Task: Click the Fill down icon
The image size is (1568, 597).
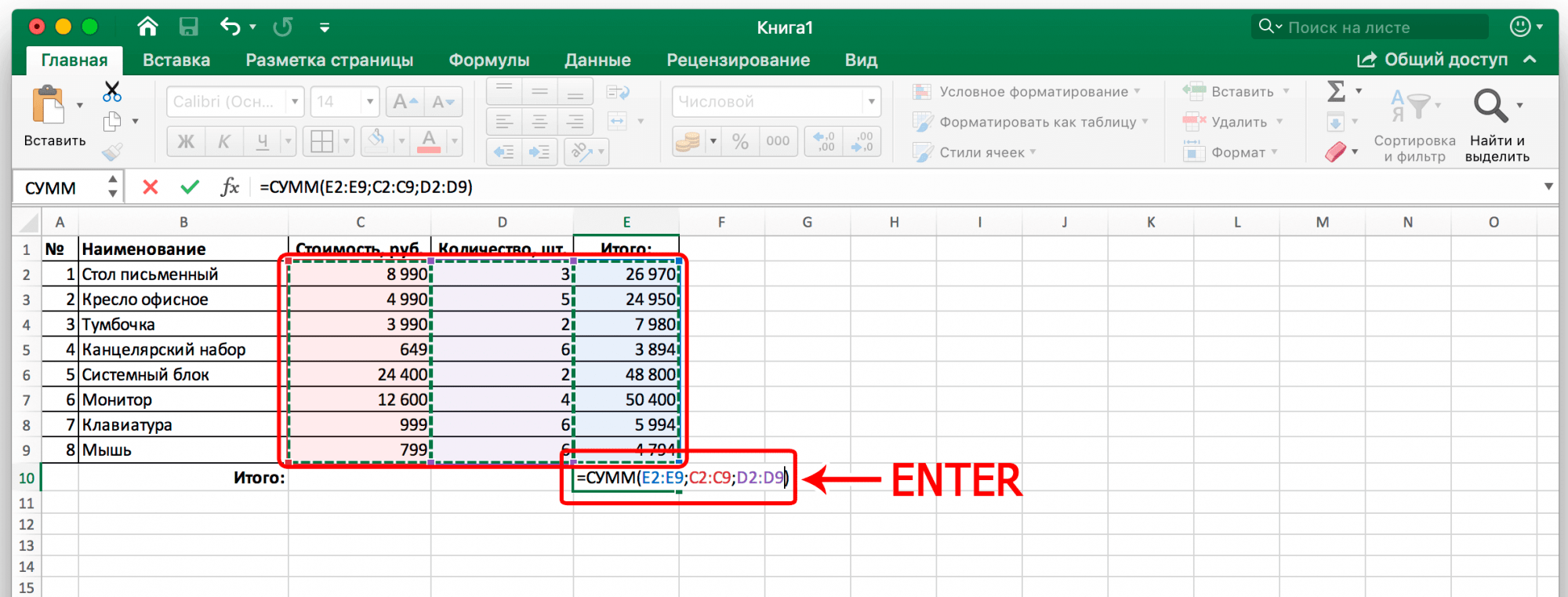Action: (1335, 122)
